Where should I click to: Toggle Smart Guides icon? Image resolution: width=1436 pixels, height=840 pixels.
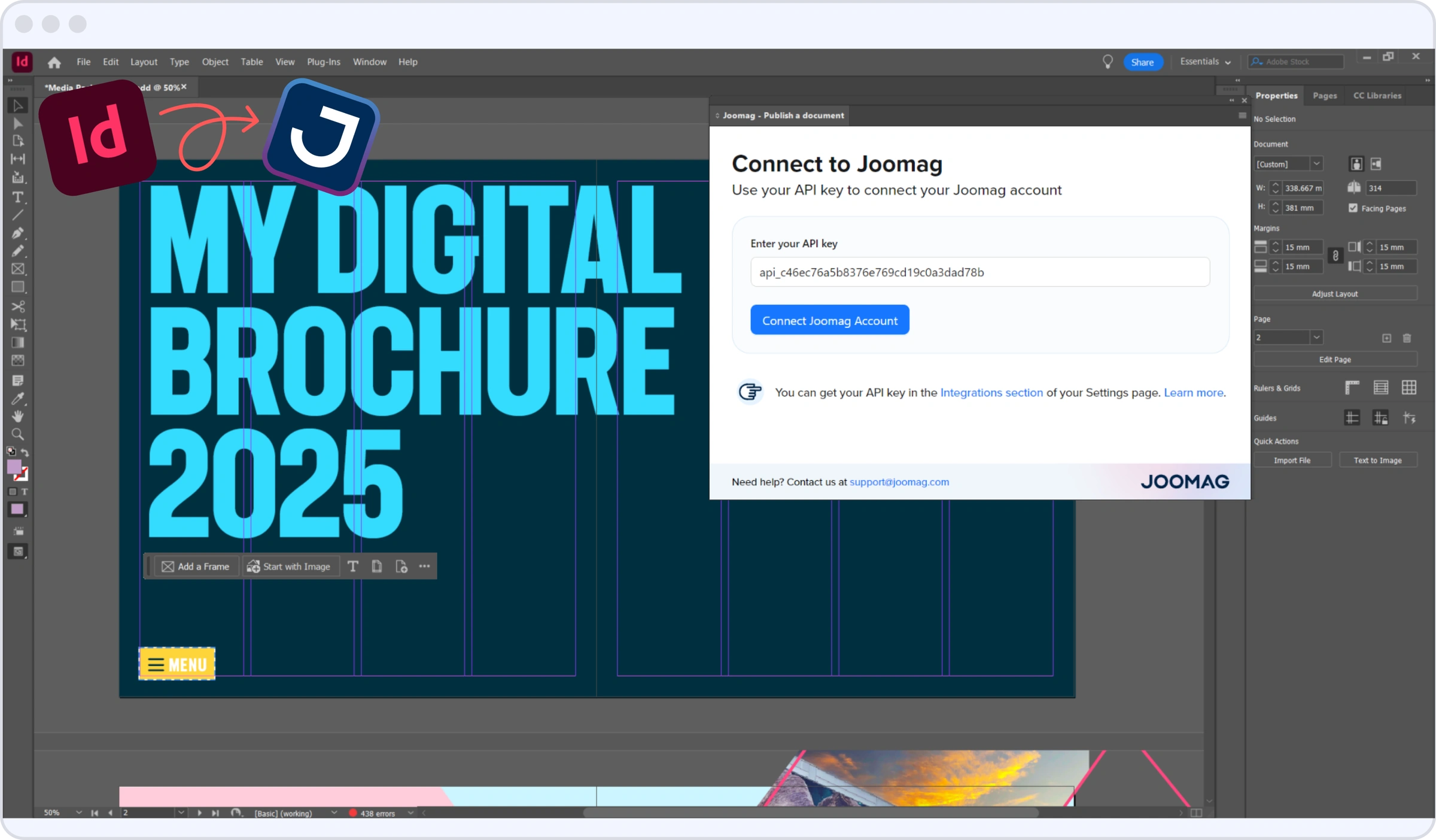tap(1409, 418)
